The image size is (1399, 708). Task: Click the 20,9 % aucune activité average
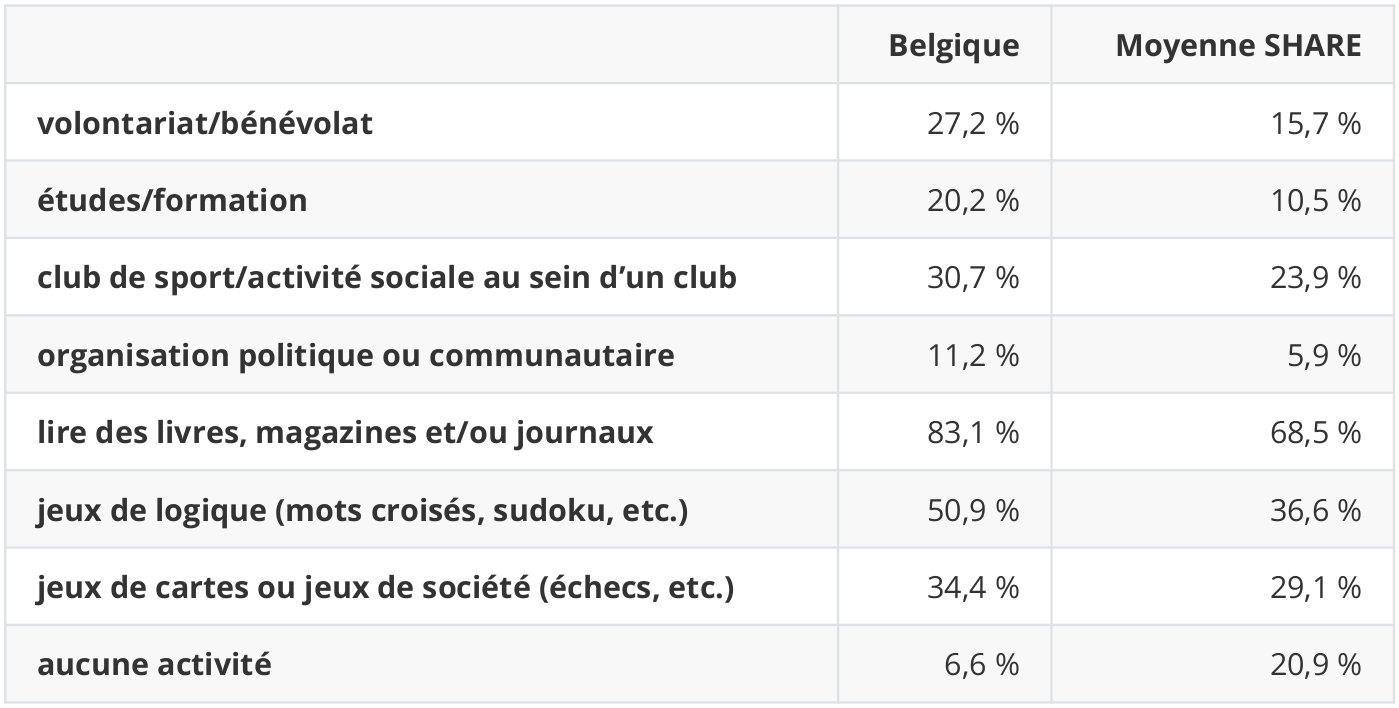click(x=1314, y=664)
